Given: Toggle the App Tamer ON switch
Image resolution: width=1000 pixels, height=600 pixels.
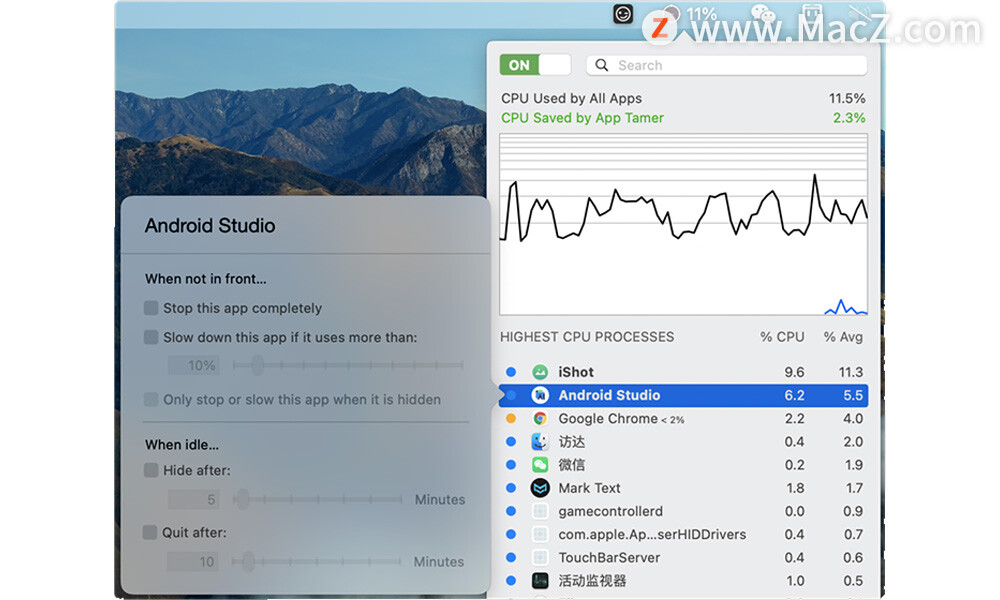Looking at the screenshot, I should click(x=535, y=65).
